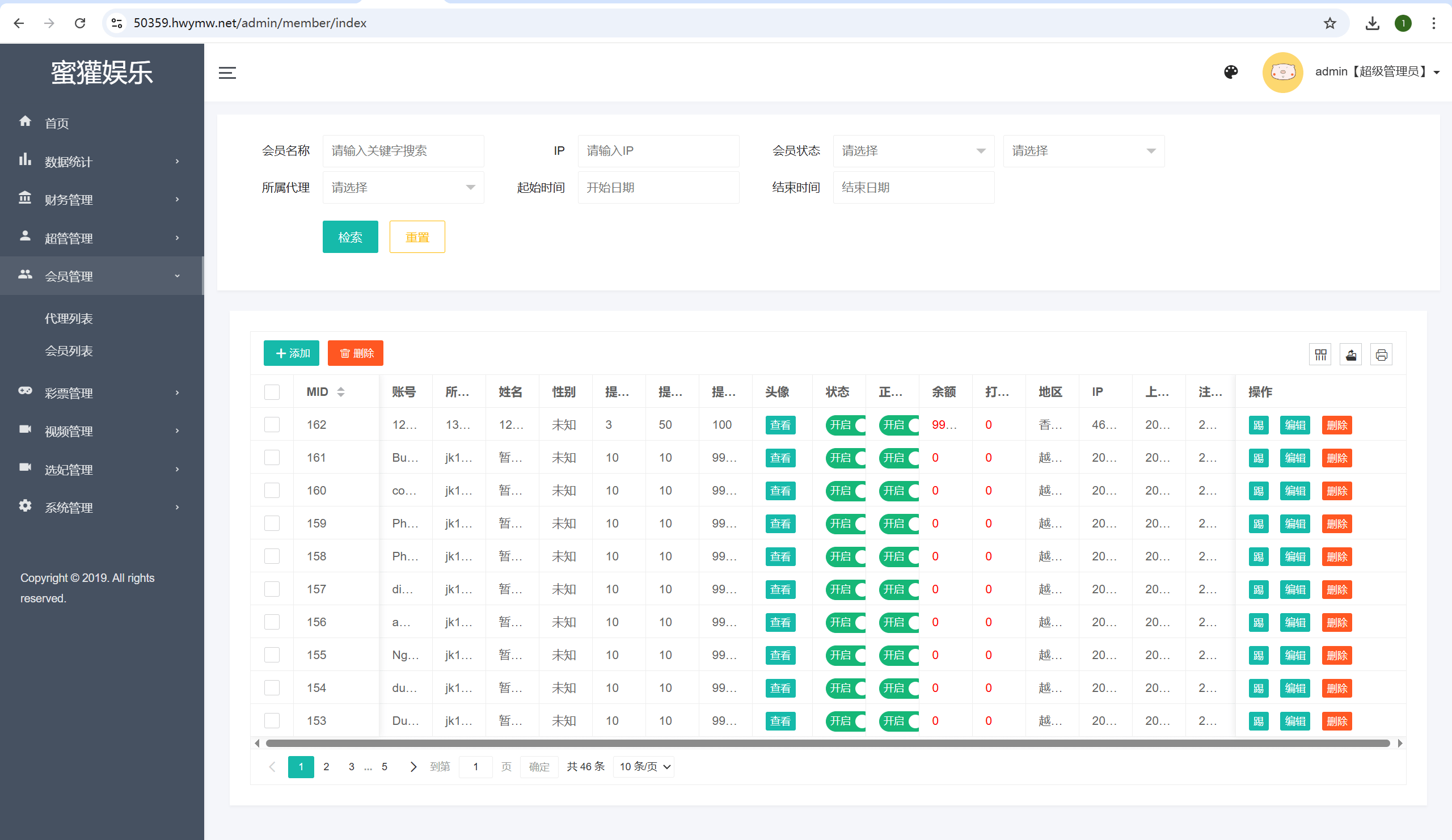Bookmark this page with the star icon
This screenshot has width=1452, height=840.
coord(1330,23)
